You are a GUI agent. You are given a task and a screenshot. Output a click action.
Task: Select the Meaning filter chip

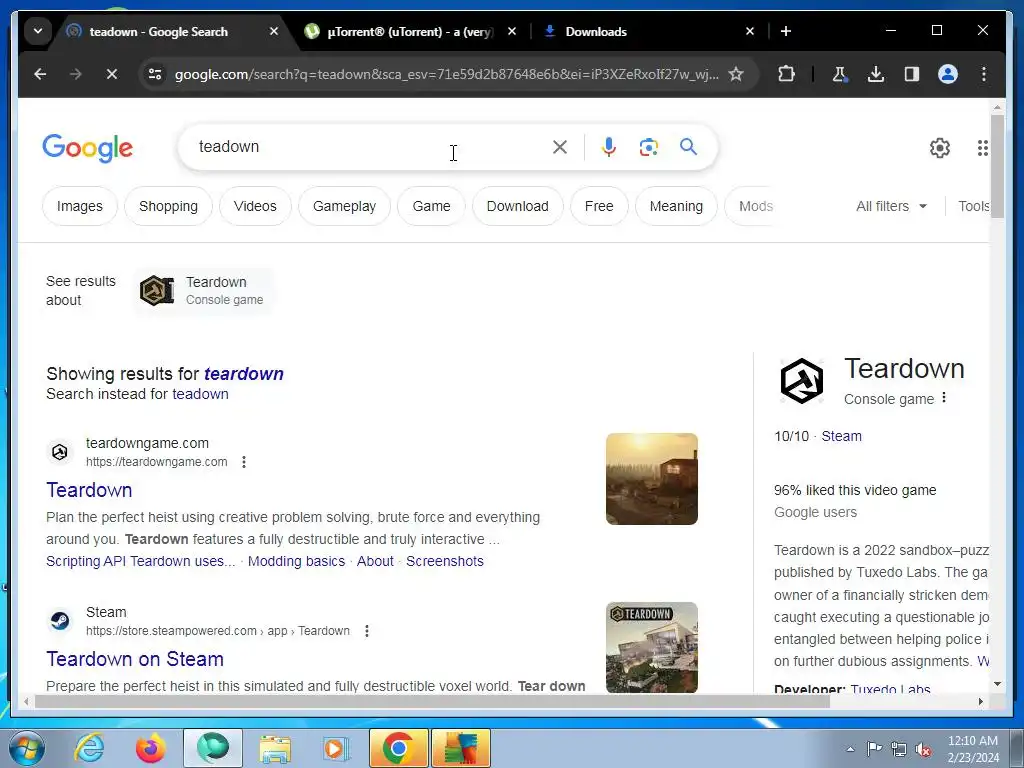pyautogui.click(x=676, y=206)
